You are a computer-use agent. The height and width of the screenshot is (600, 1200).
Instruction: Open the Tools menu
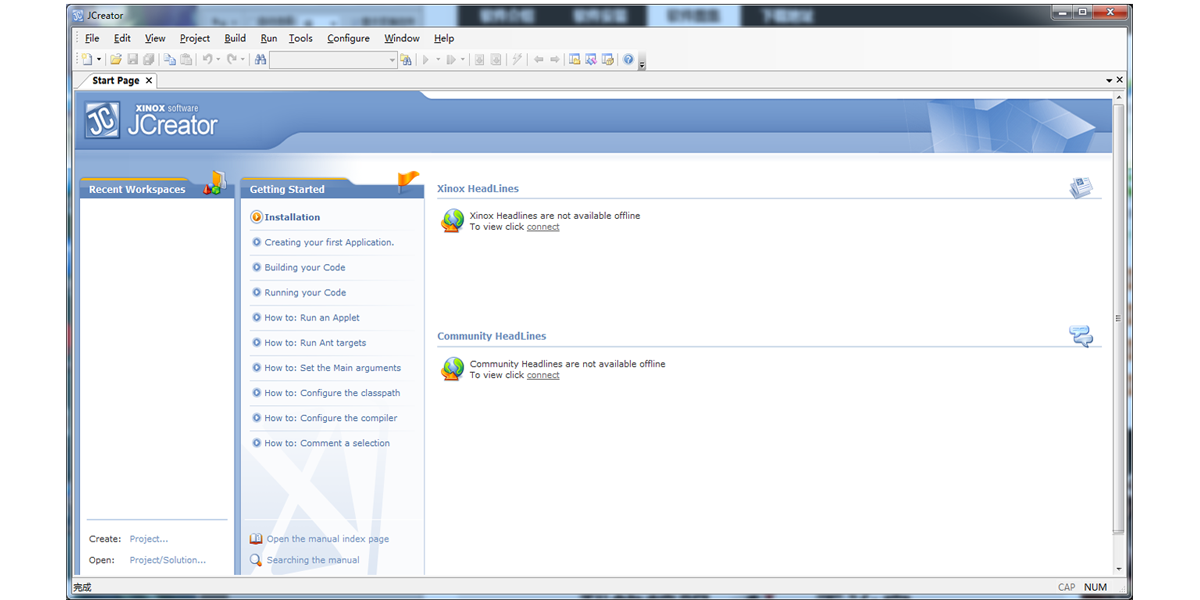[301, 38]
